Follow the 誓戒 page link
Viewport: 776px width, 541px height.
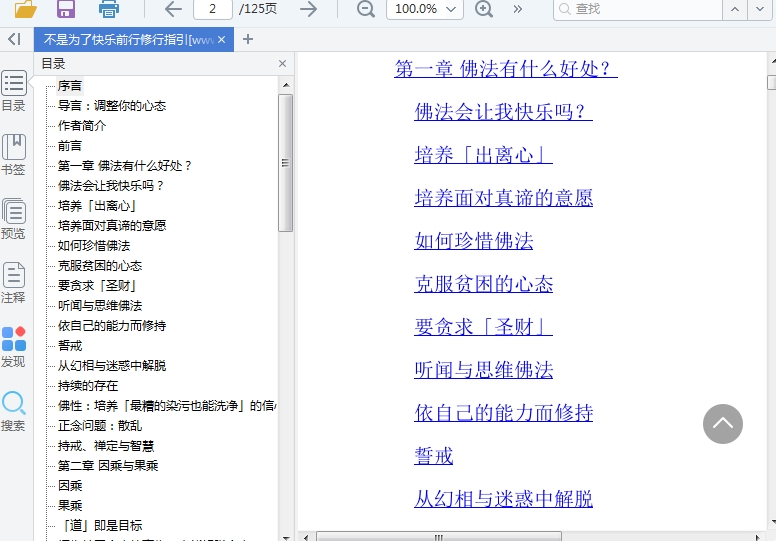(x=434, y=456)
